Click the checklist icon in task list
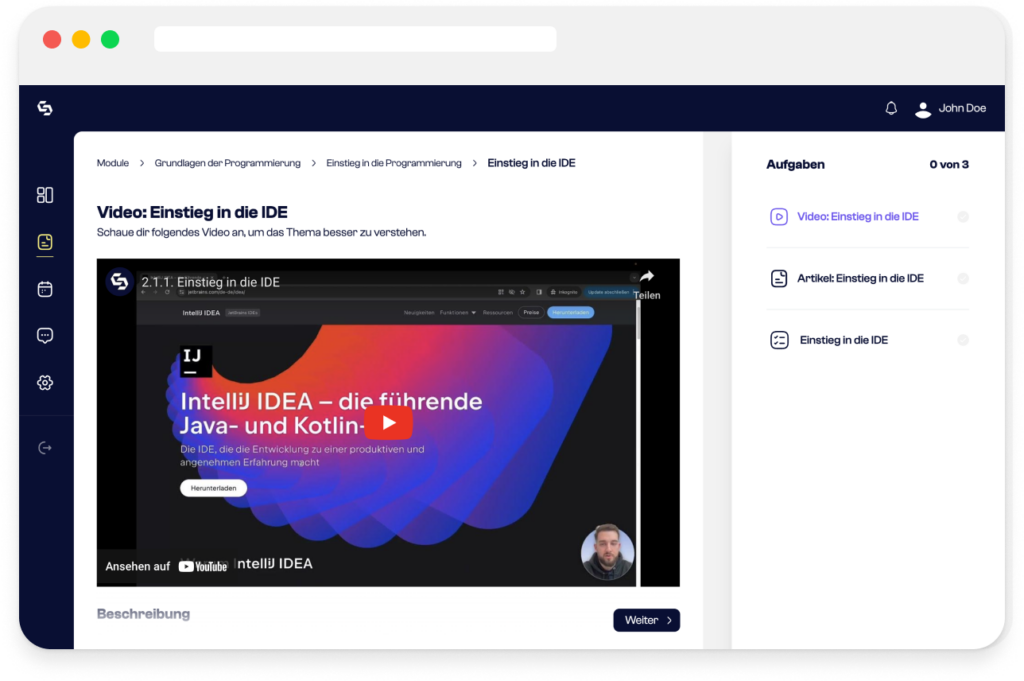Image resolution: width=1024 pixels, height=681 pixels. 779,340
